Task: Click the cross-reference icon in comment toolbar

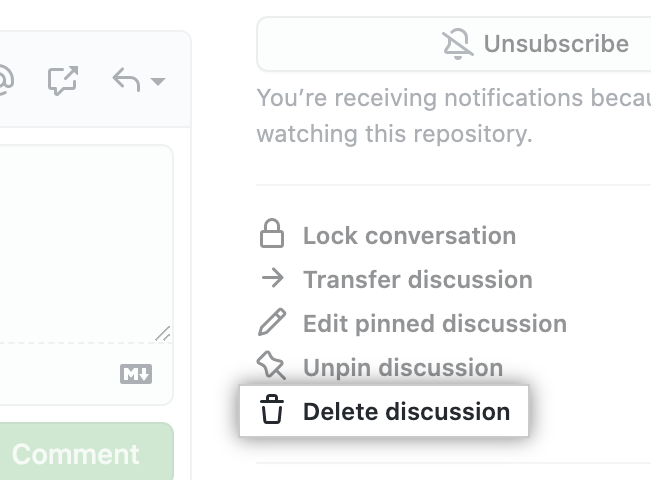Action: [63, 80]
